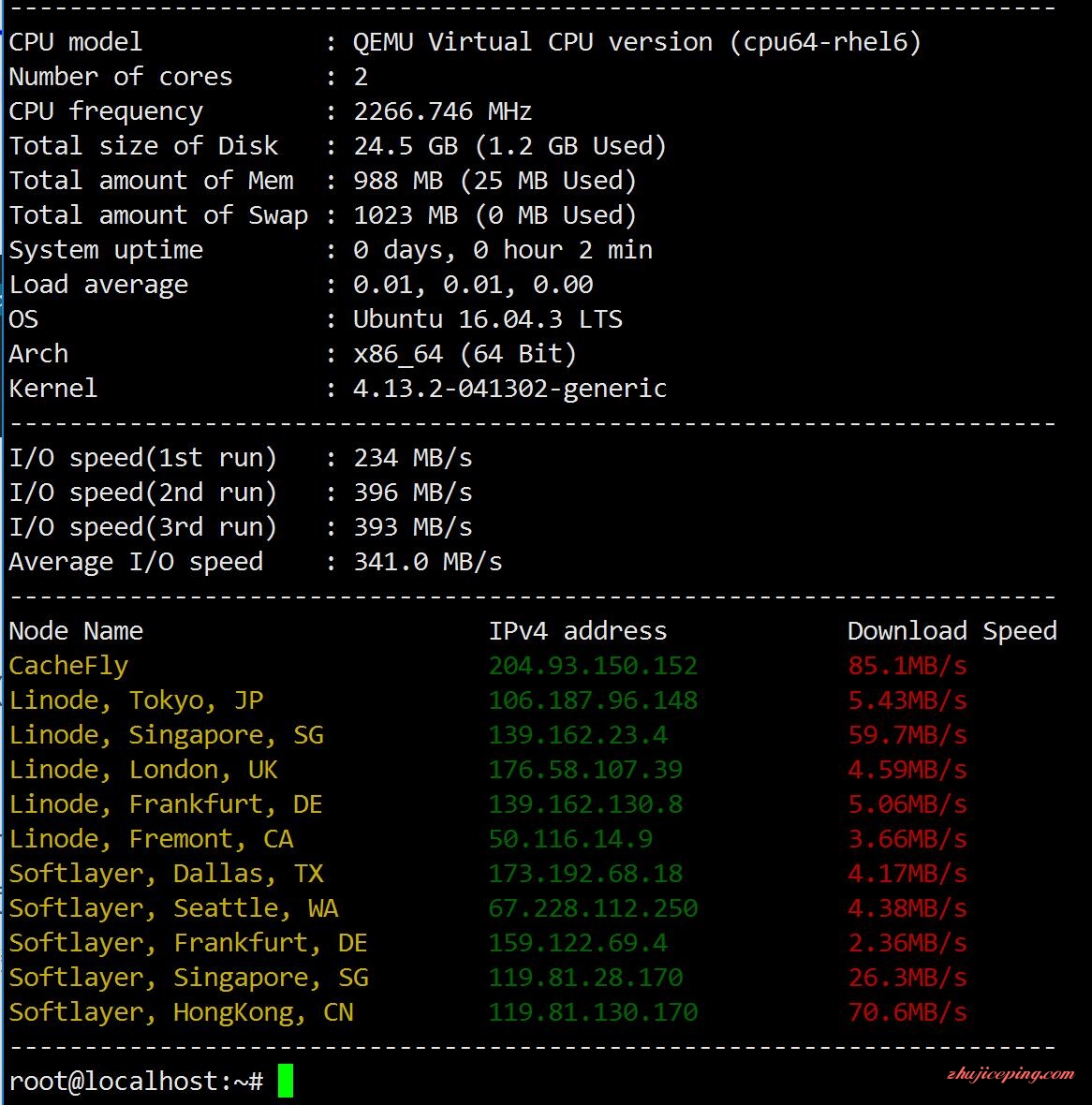Viewport: 1092px width, 1105px height.
Task: Click the 85.1MB/s download speed value
Action: (908, 665)
